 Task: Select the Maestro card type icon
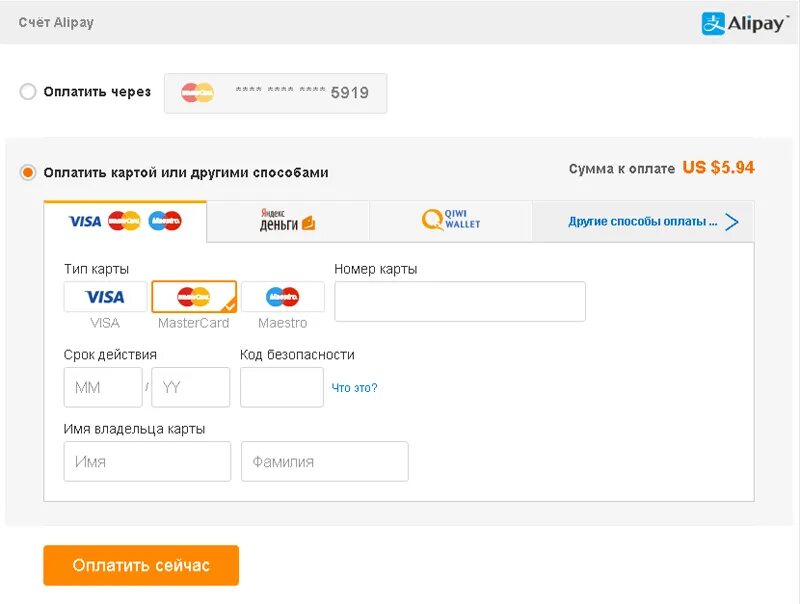pos(283,297)
